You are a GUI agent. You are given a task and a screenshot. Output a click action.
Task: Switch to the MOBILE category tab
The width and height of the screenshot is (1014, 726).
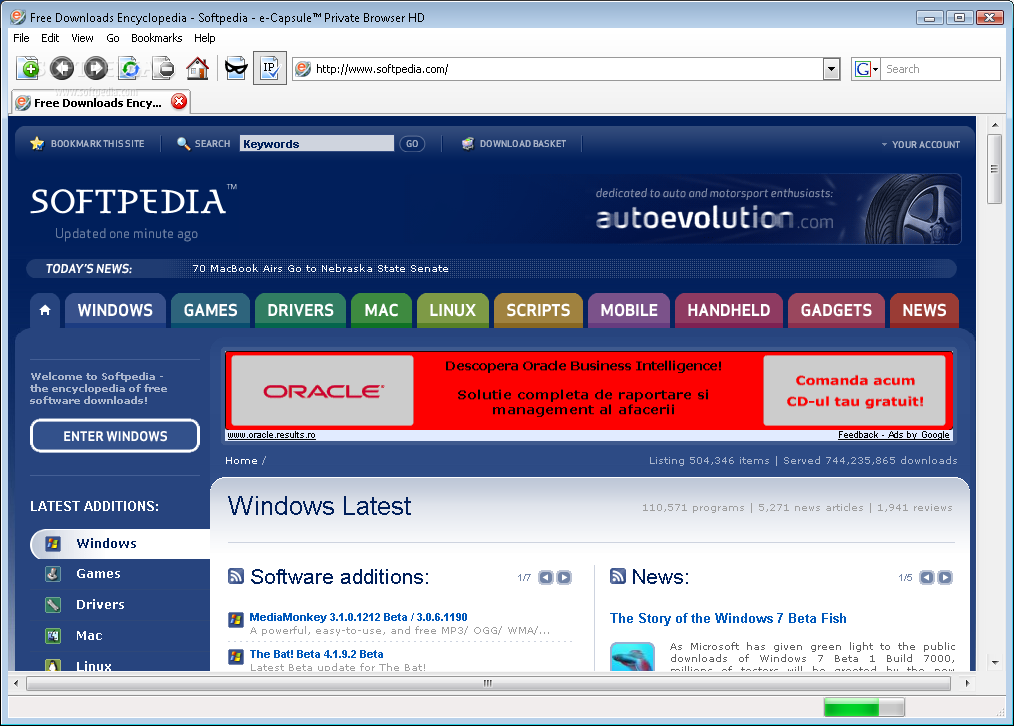click(629, 310)
